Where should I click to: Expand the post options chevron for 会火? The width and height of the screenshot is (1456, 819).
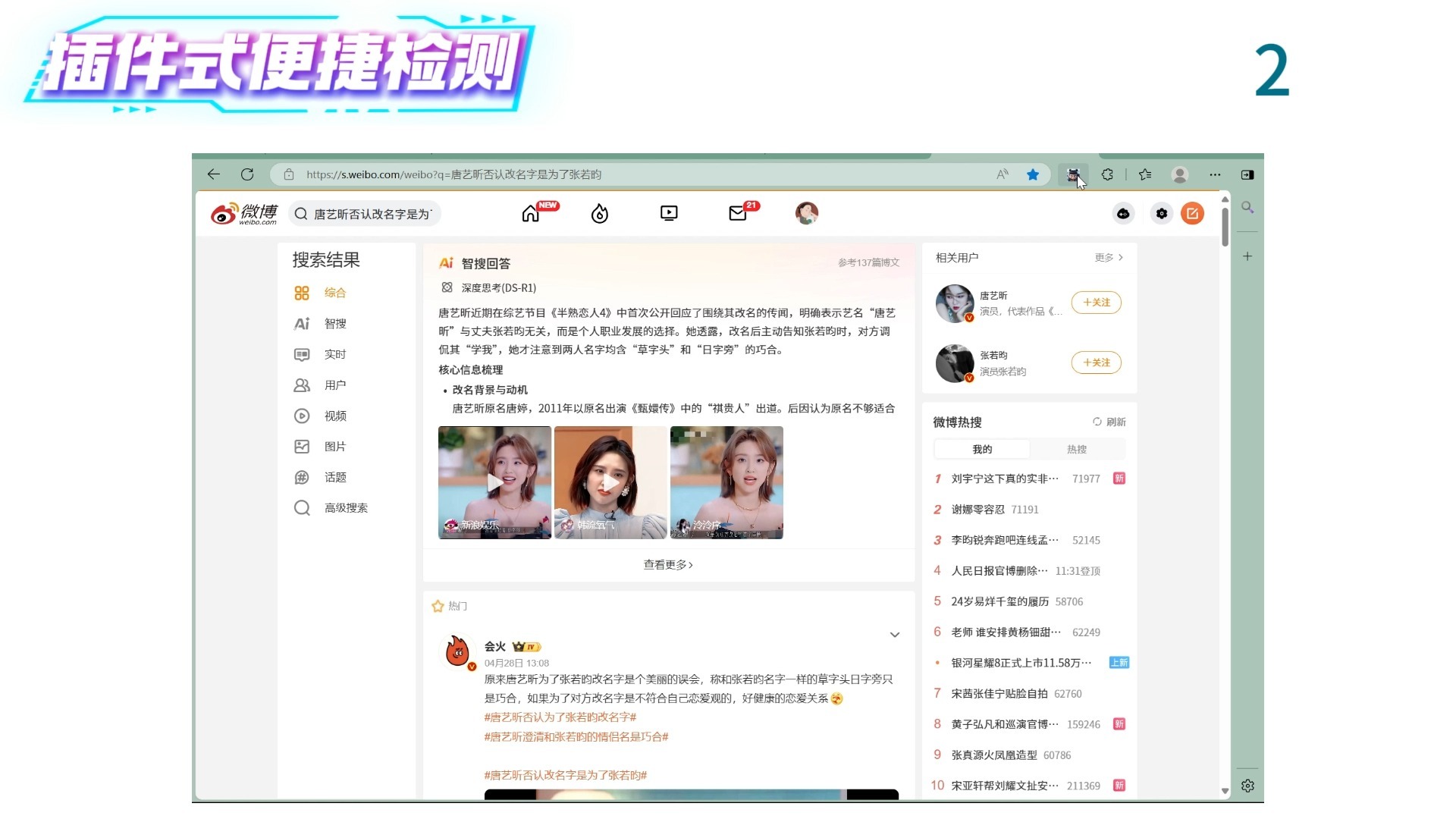(x=895, y=635)
